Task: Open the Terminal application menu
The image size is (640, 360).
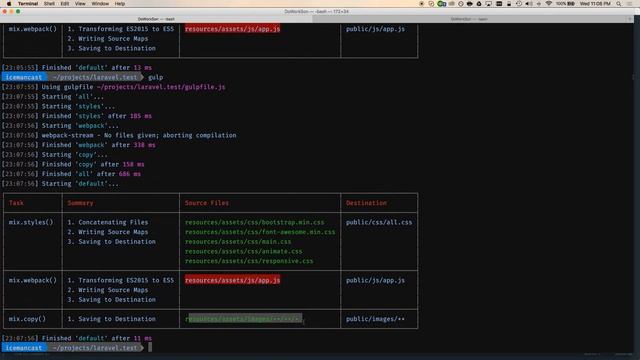Action: pyautogui.click(x=28, y=4)
